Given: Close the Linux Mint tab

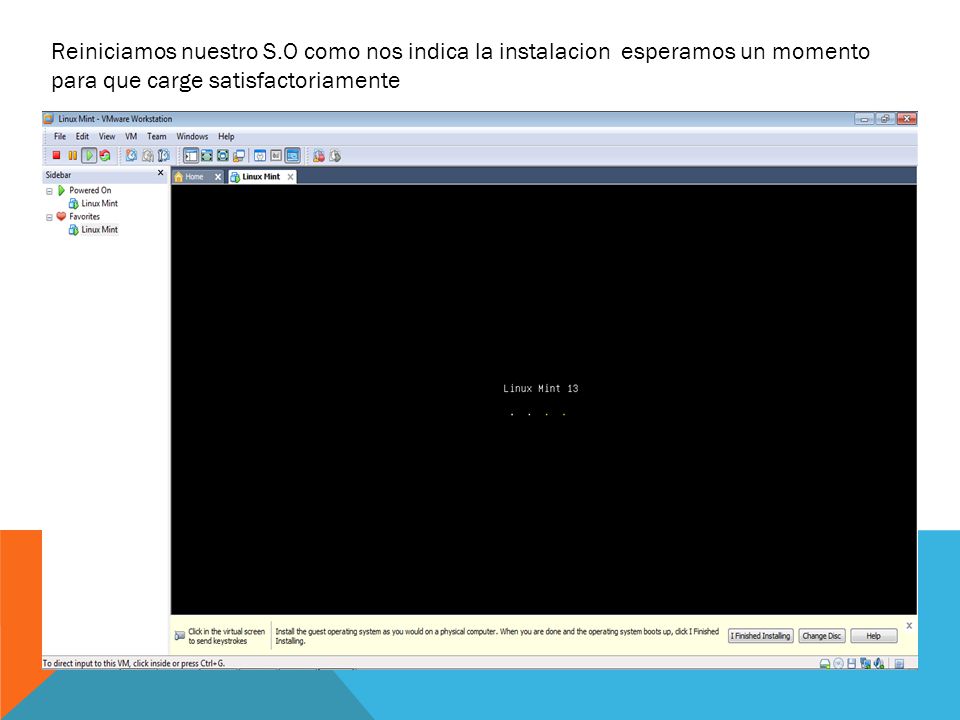Looking at the screenshot, I should coord(290,177).
